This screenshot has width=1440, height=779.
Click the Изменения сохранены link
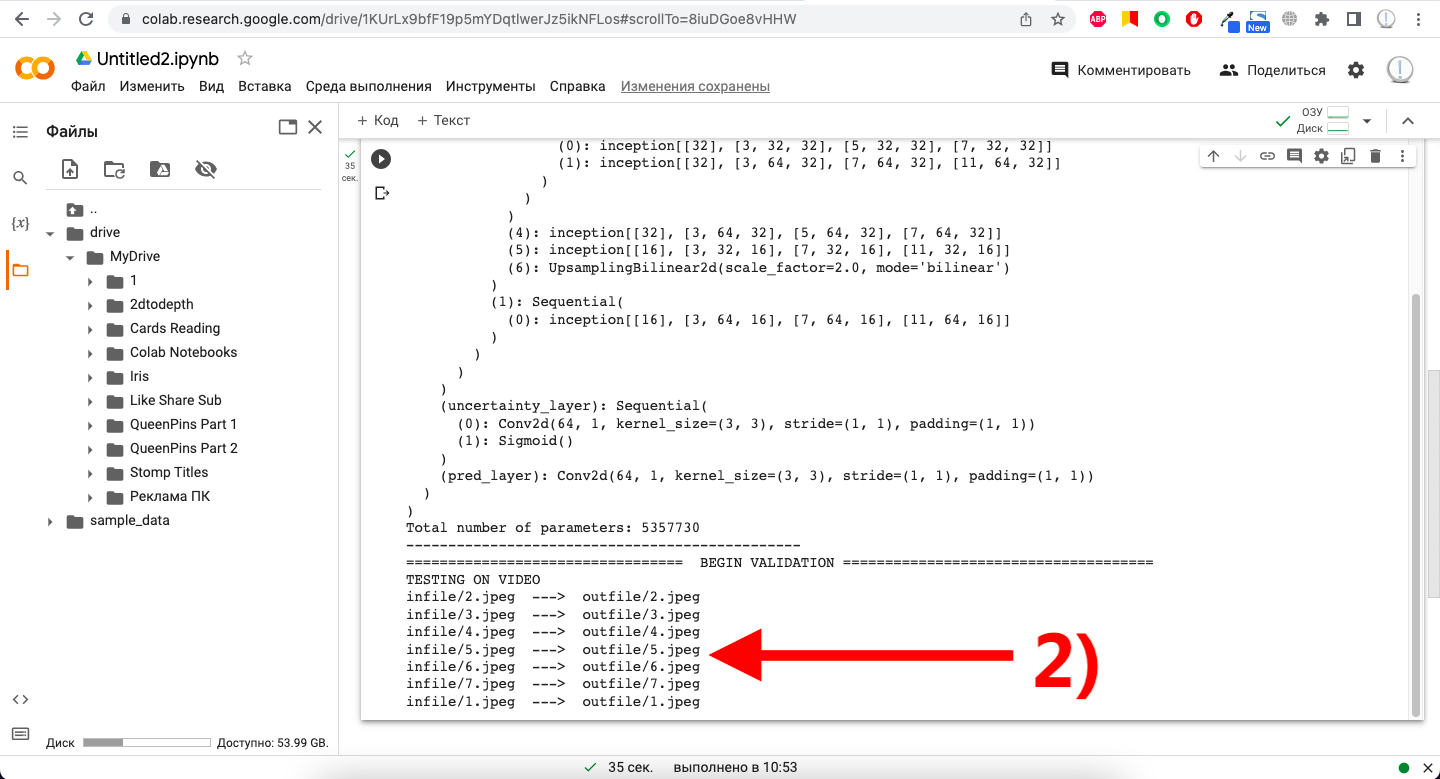(x=695, y=86)
